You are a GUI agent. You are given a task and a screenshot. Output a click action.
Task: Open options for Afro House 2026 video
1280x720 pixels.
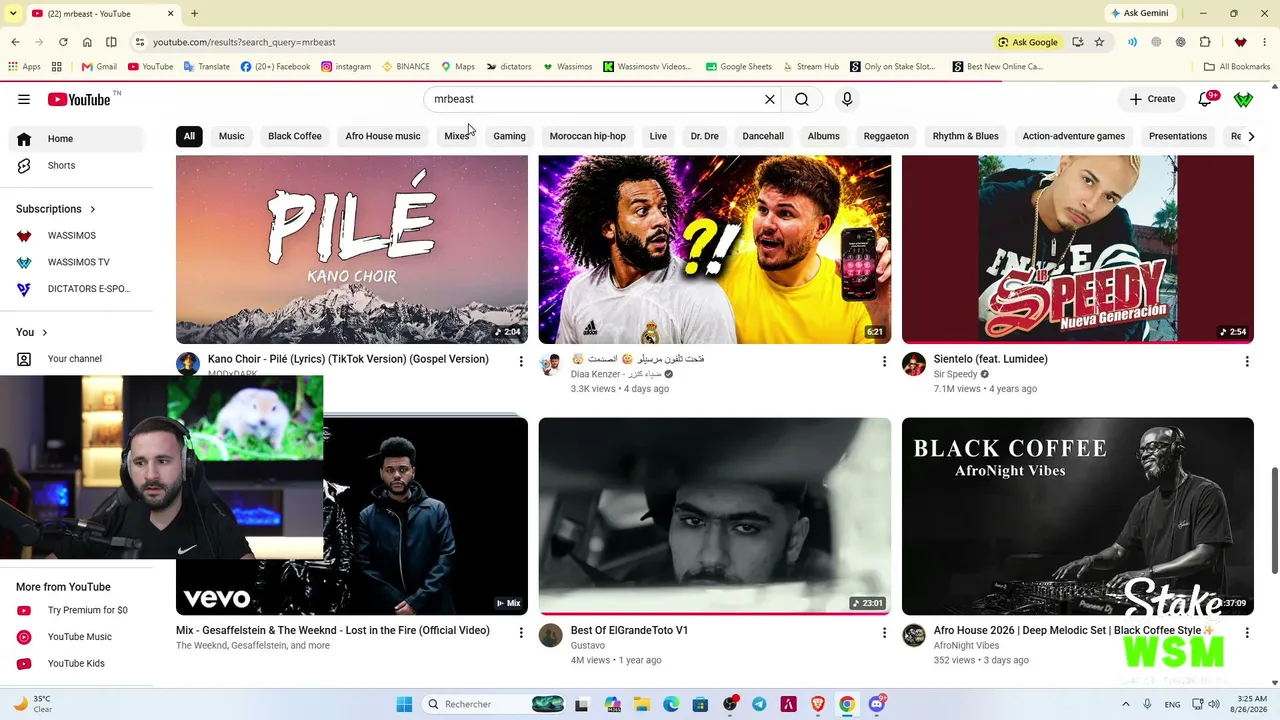[x=1247, y=632]
